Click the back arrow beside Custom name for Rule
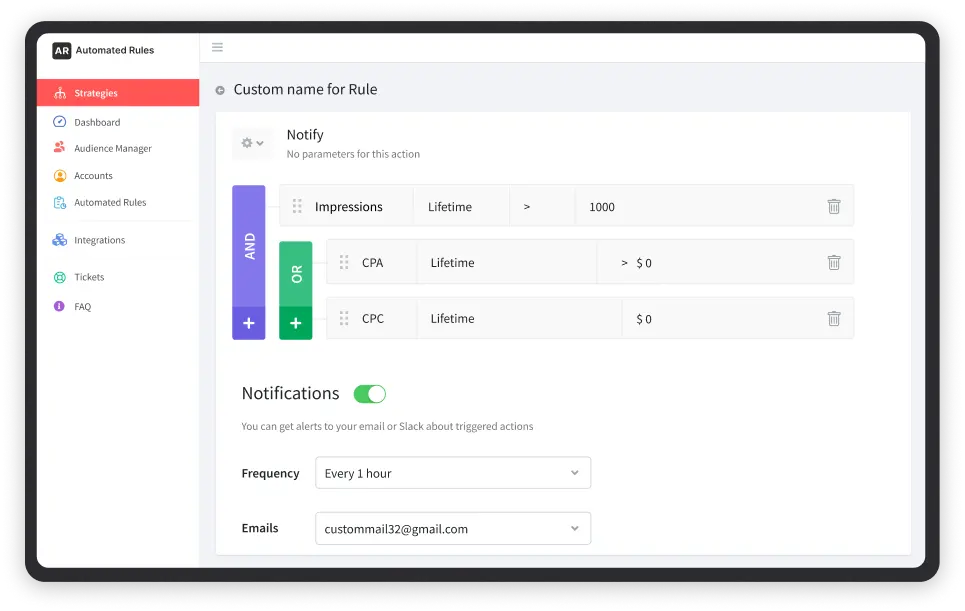This screenshot has width=965, height=611. click(x=220, y=90)
